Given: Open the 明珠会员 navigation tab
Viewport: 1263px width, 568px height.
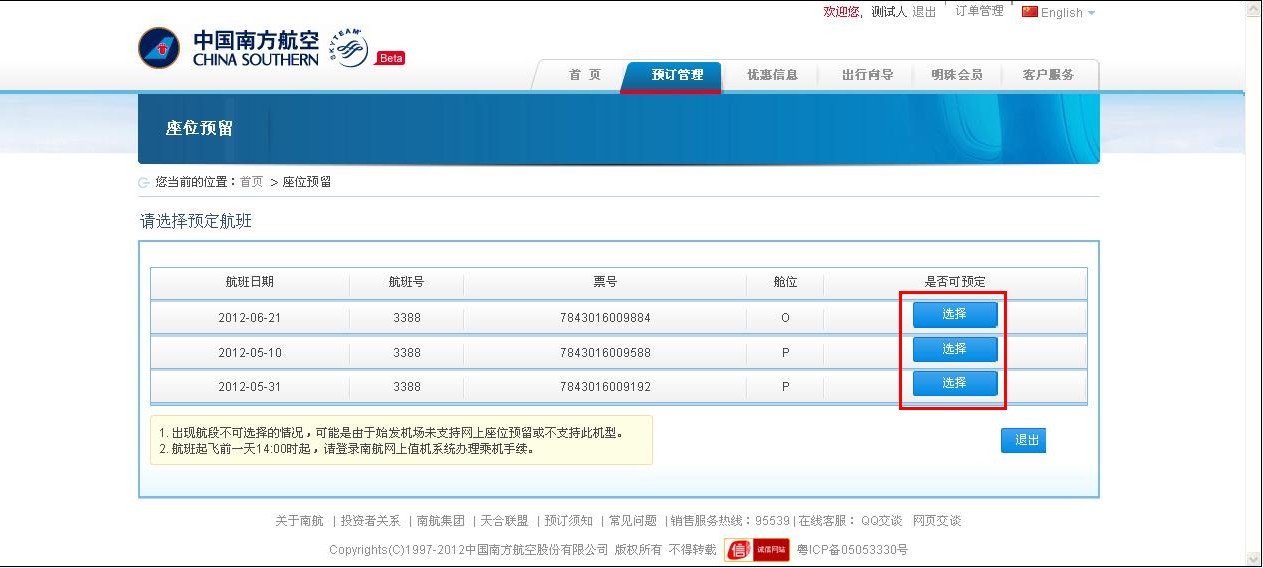Looking at the screenshot, I should tap(956, 75).
